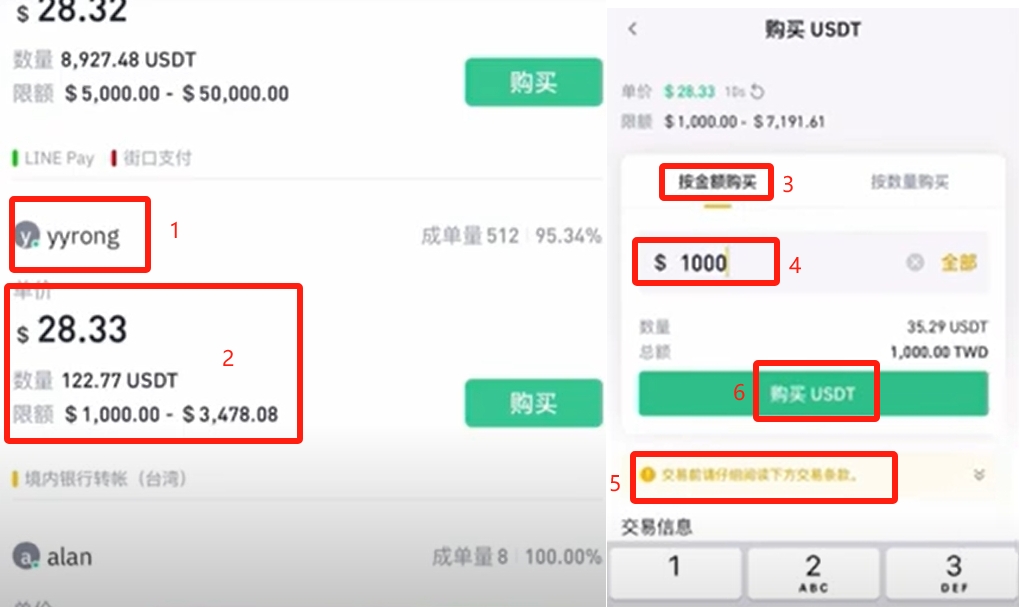Open alan merchant name
This screenshot has height=608, width=1020.
pos(69,556)
